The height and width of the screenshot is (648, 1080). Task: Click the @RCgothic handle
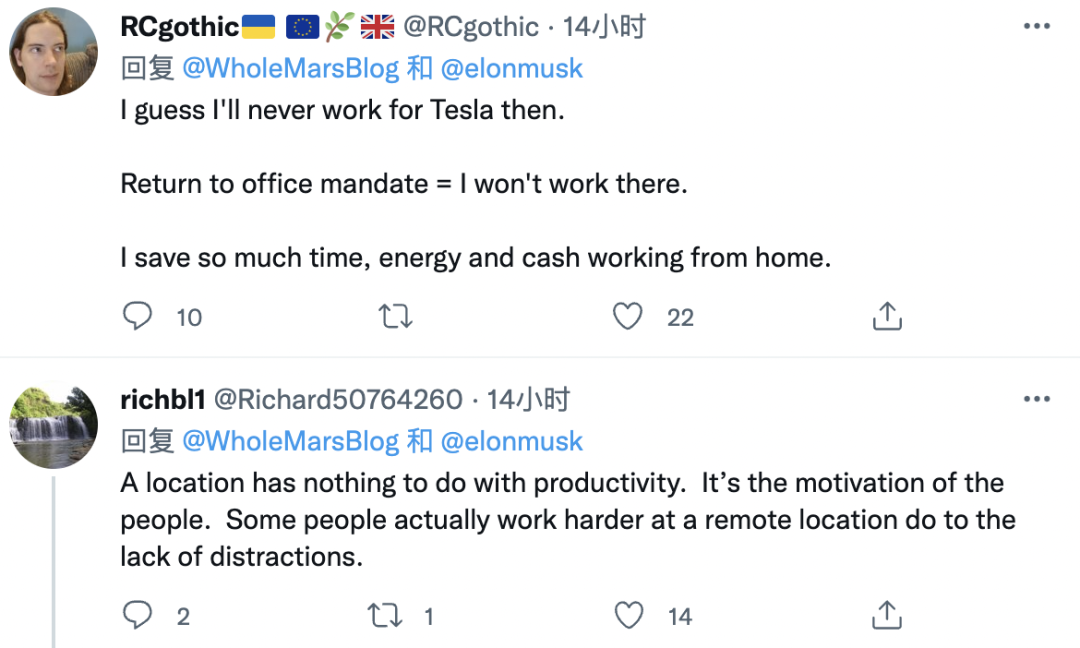point(470,27)
